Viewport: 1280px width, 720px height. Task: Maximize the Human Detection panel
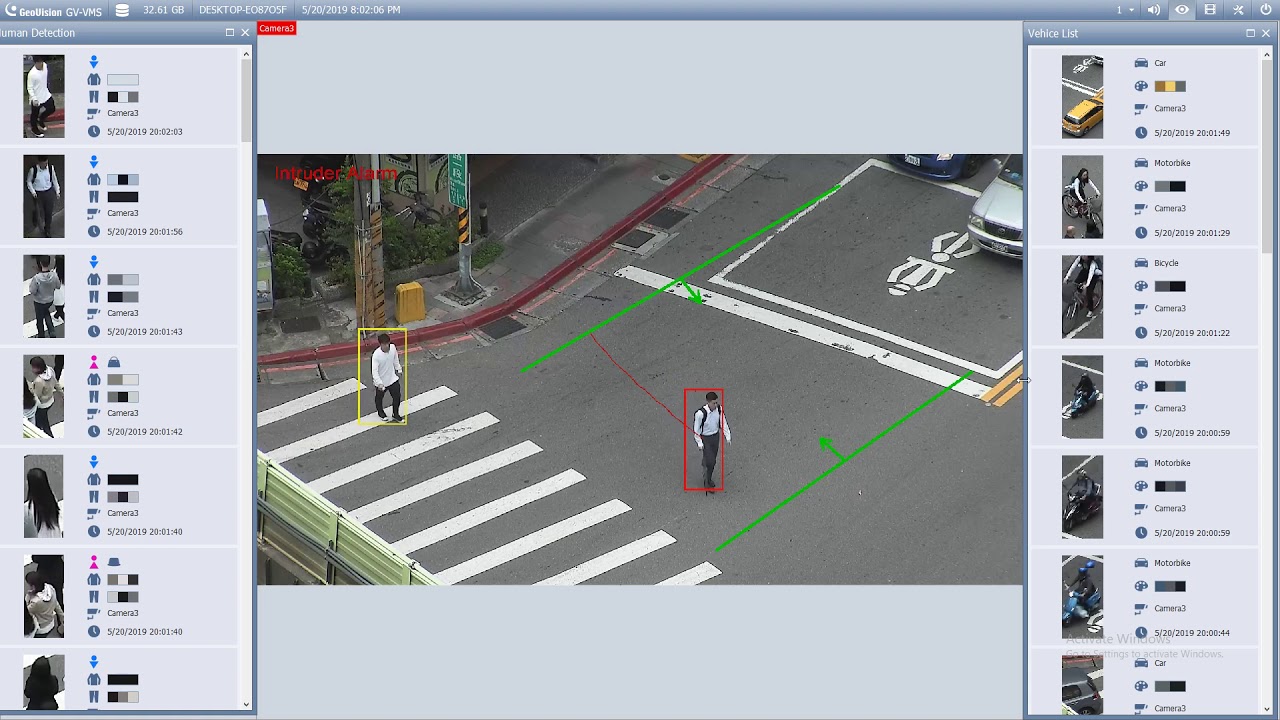[x=230, y=33]
